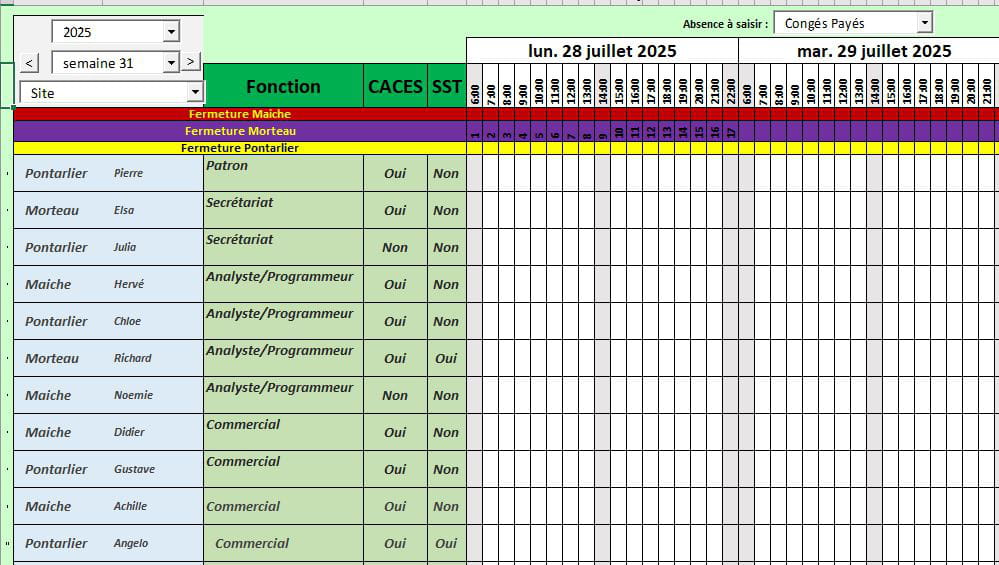The image size is (999, 565).
Task: Click Julia's CACES value Non
Action: coord(395,247)
